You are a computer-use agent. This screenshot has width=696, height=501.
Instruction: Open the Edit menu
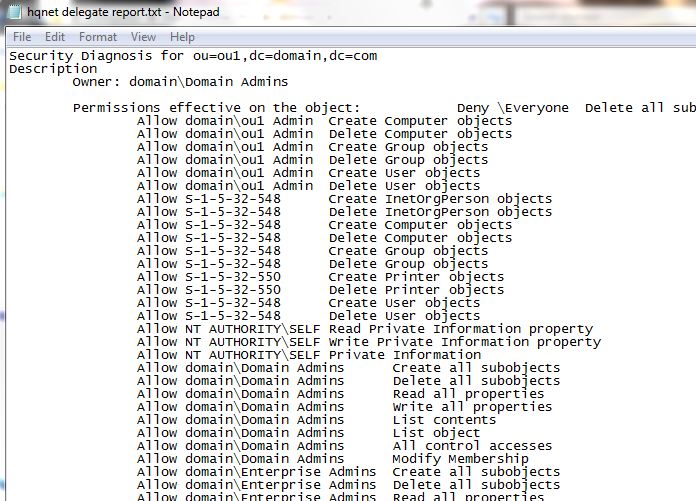[x=55, y=37]
